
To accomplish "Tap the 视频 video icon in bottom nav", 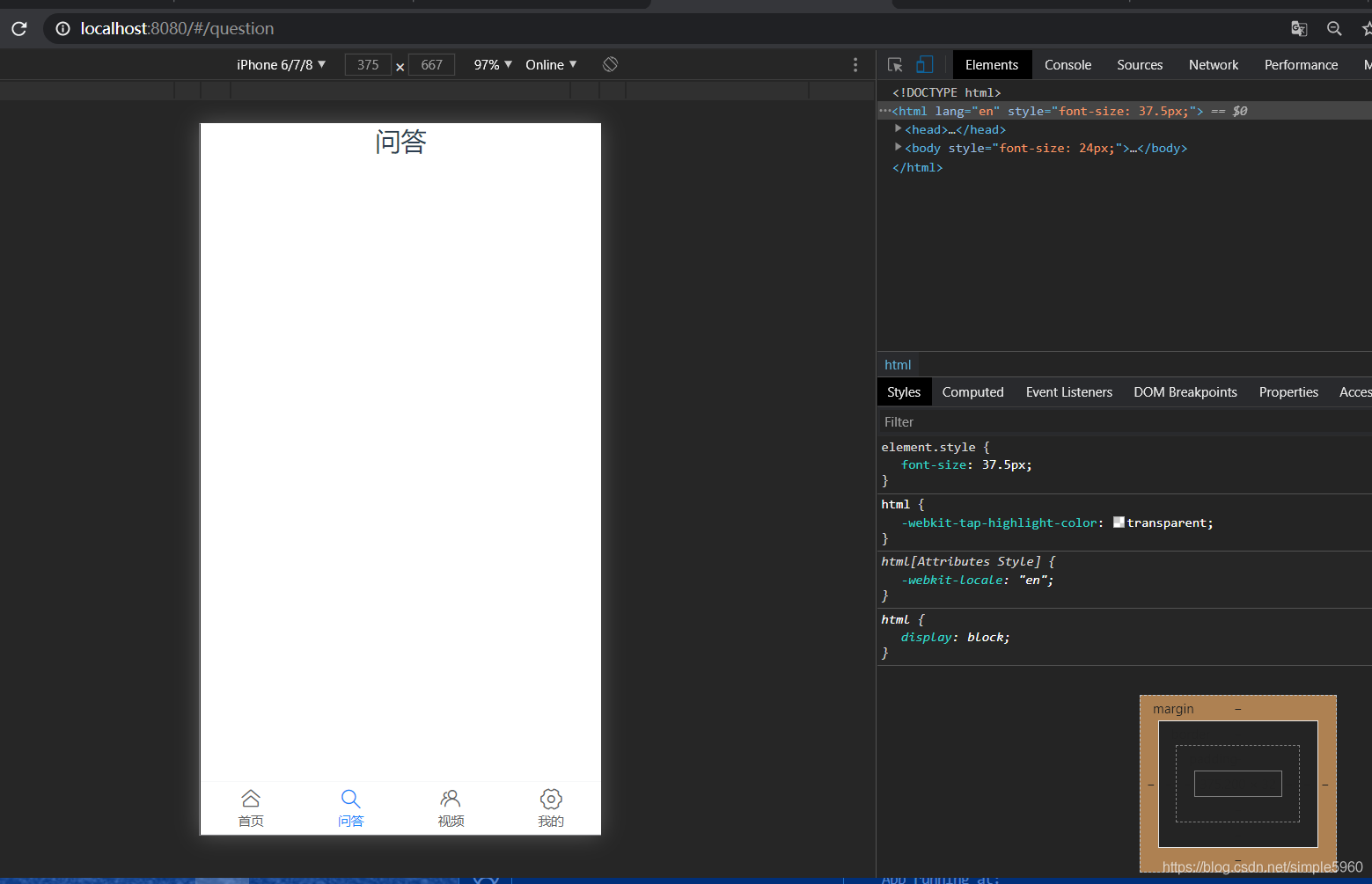I will click(x=451, y=799).
